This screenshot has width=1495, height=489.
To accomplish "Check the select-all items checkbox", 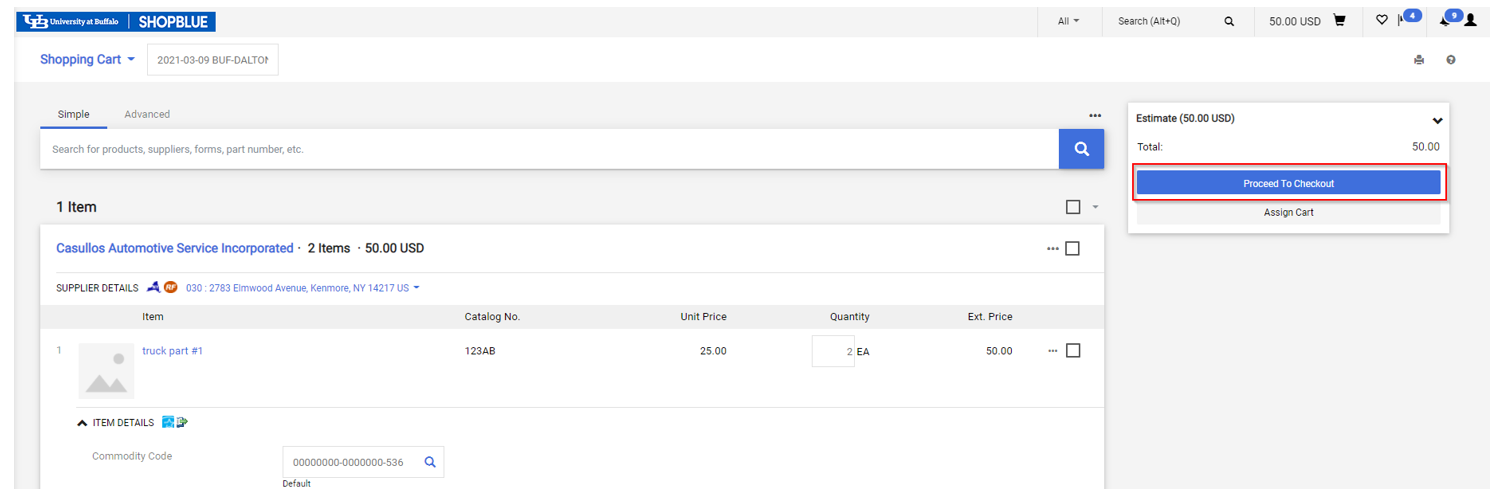I will point(1073,207).
